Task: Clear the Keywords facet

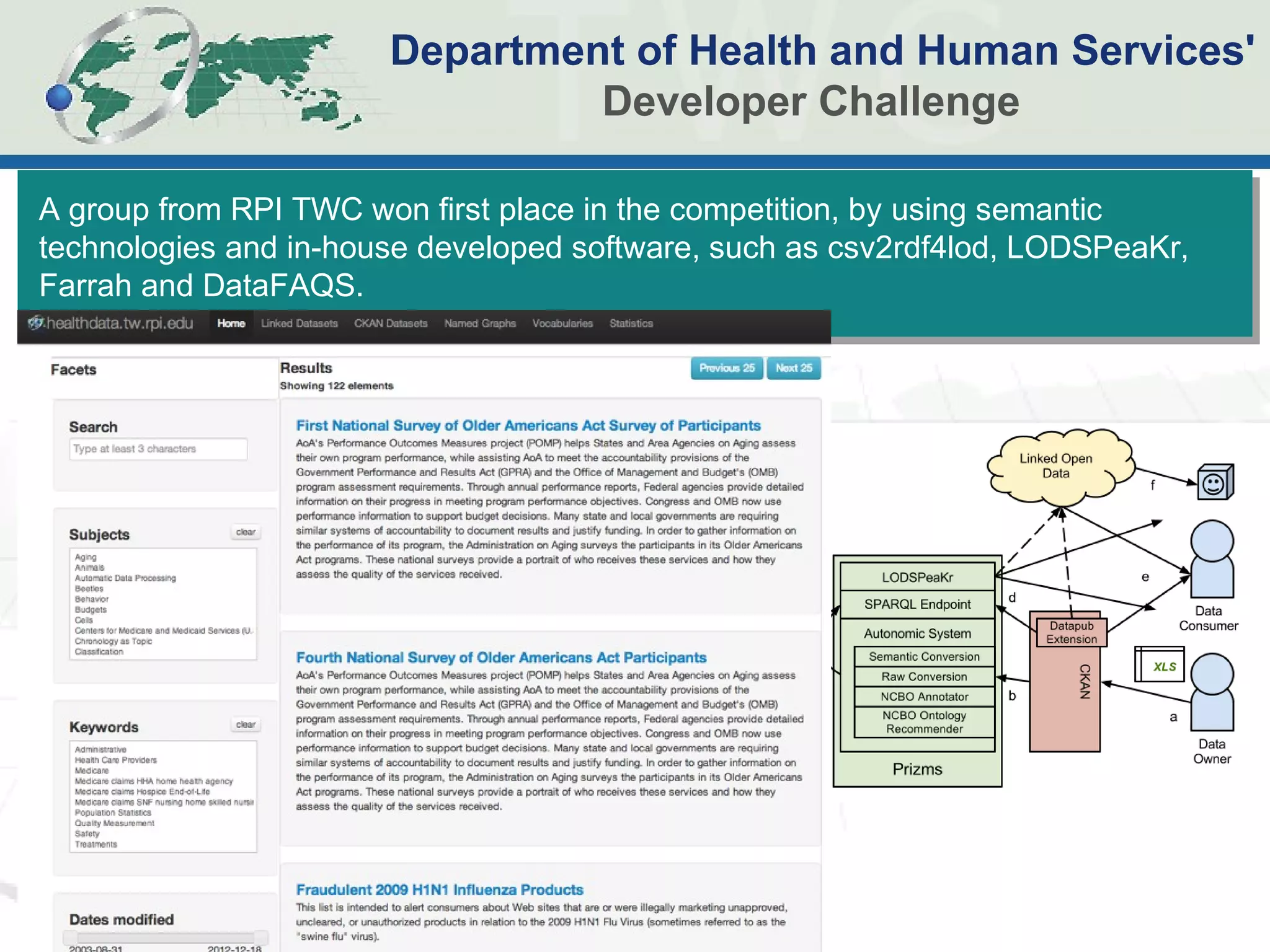Action: (246, 725)
